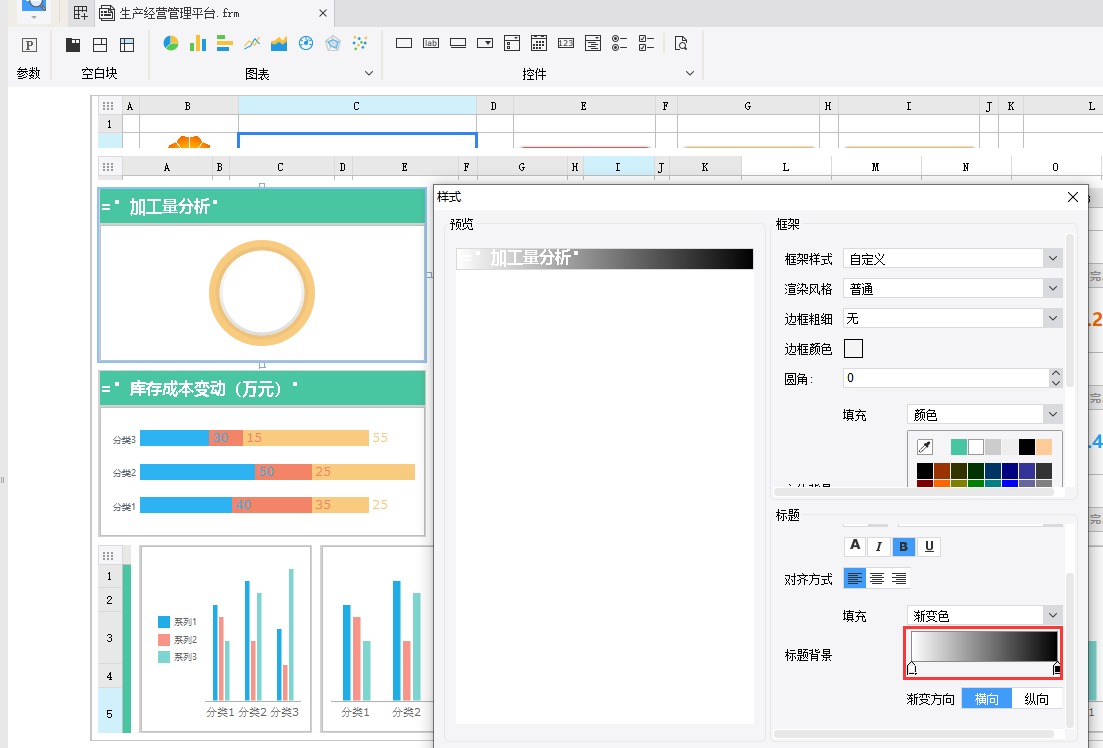Add a drop-down box widget
This screenshot has height=748, width=1103.
485,44
